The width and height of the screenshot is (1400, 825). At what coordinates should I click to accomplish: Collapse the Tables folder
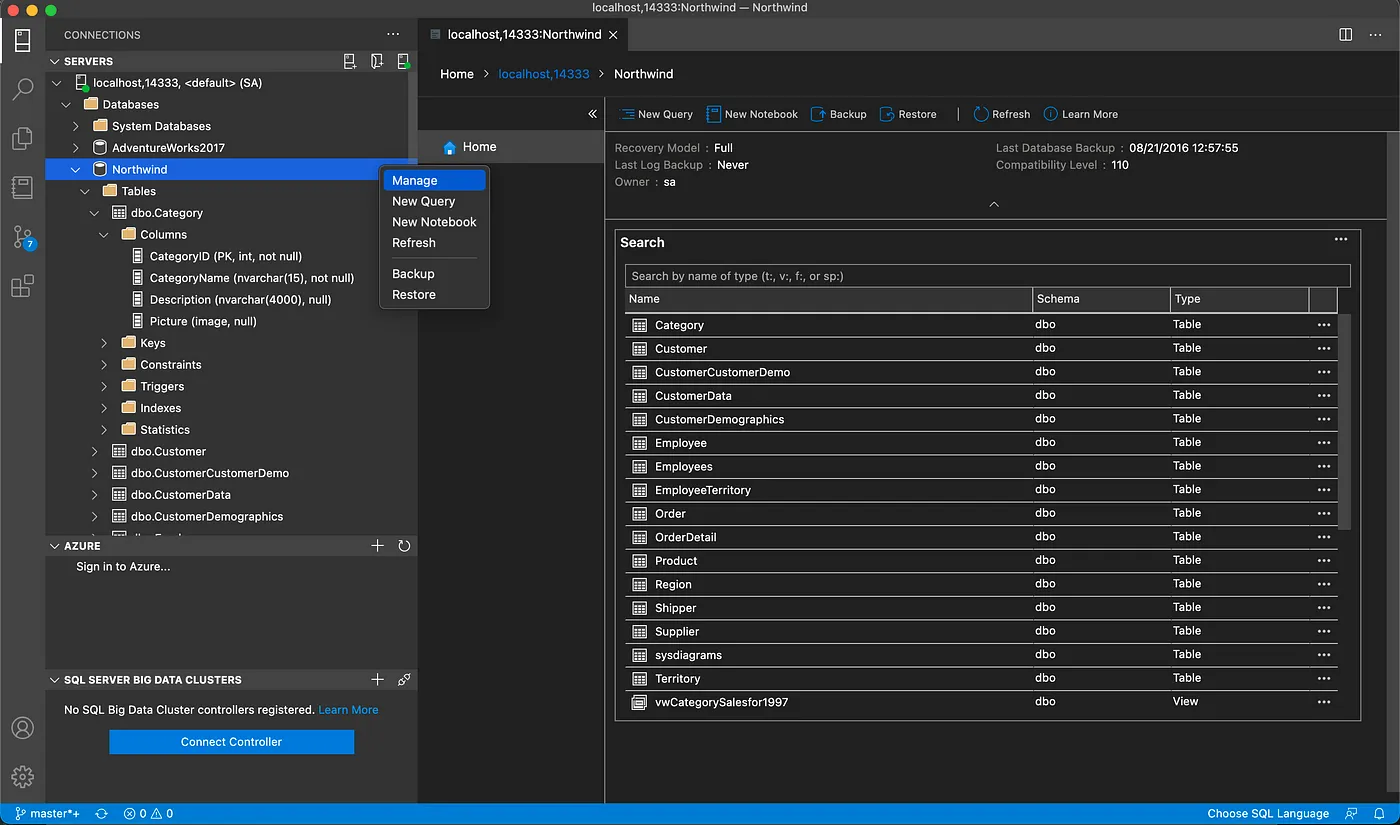[x=85, y=191]
